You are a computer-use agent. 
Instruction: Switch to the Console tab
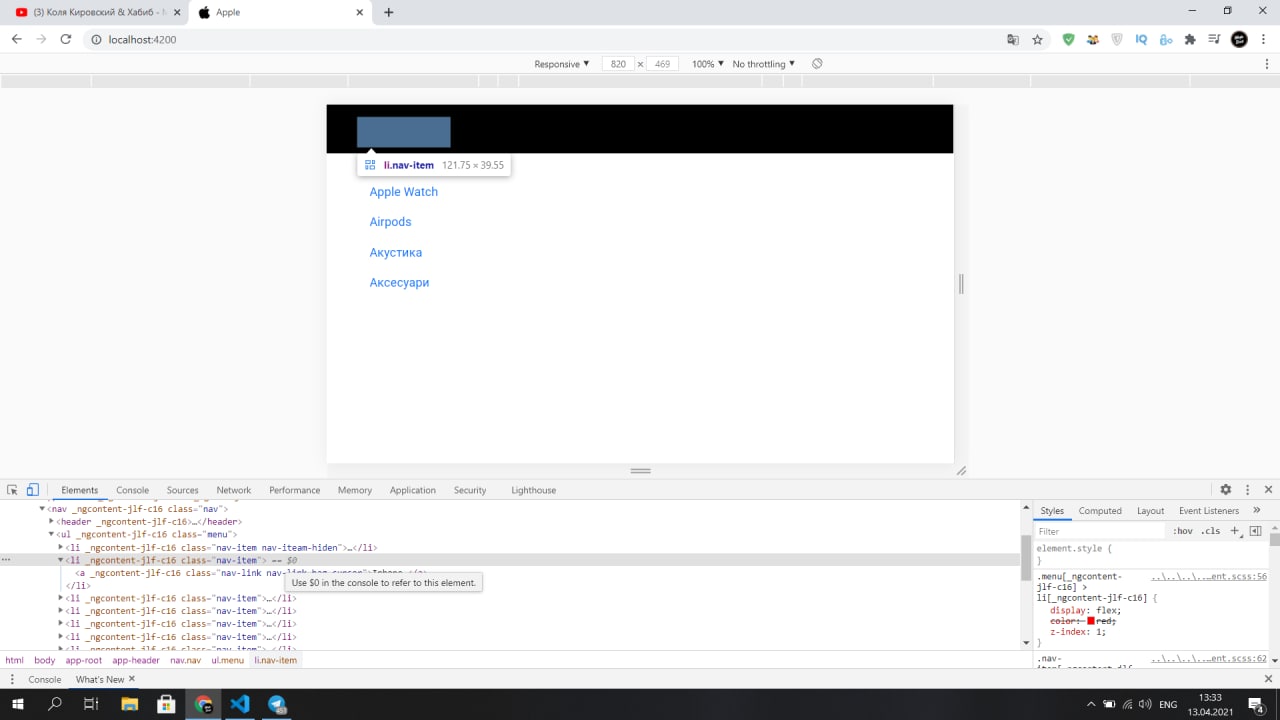pyautogui.click(x=132, y=490)
